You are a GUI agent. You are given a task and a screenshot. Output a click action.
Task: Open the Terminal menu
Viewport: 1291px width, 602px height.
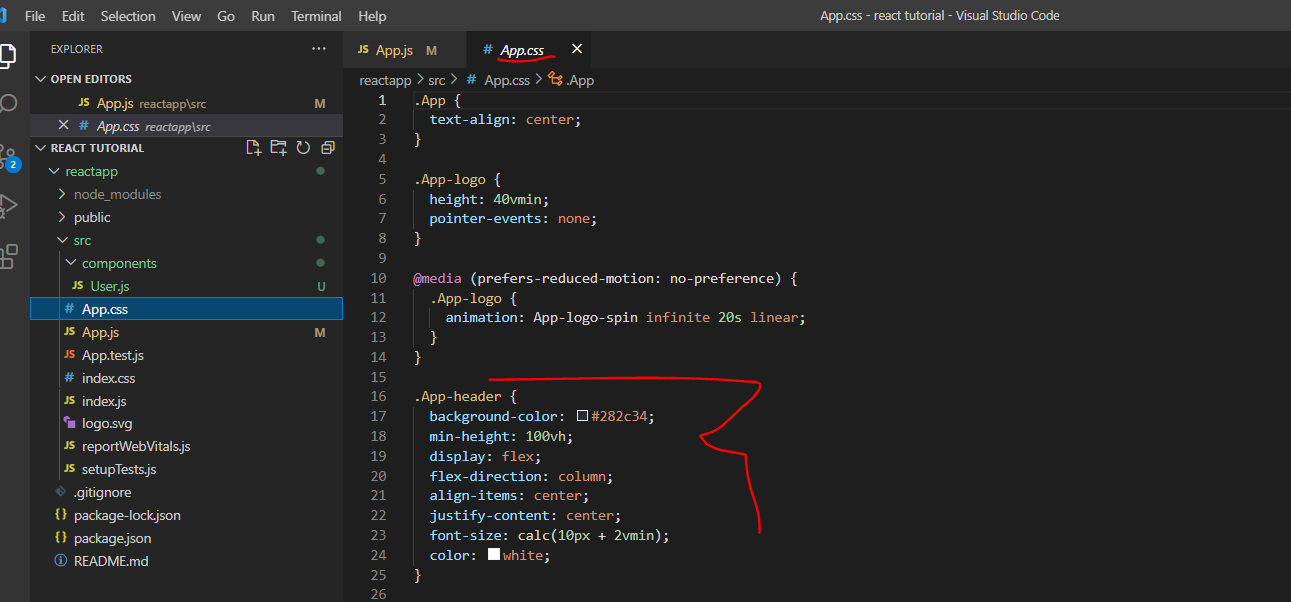click(316, 16)
